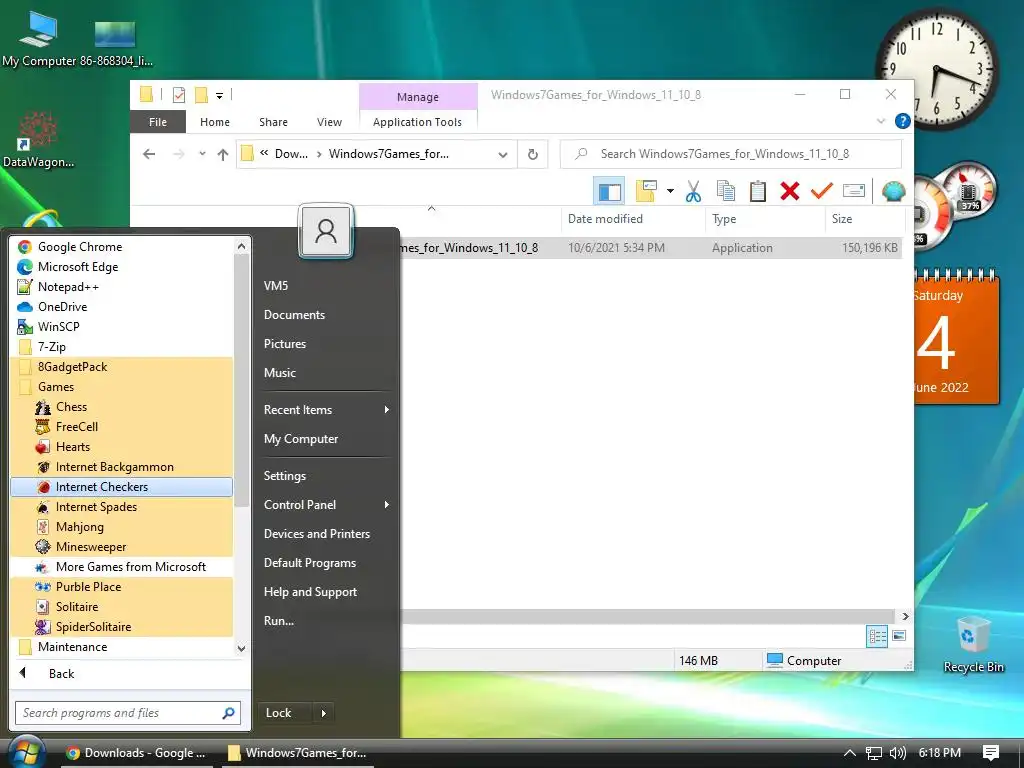Expand the Control Panel submenu
This screenshot has width=1024, height=768.
pyautogui.click(x=326, y=505)
